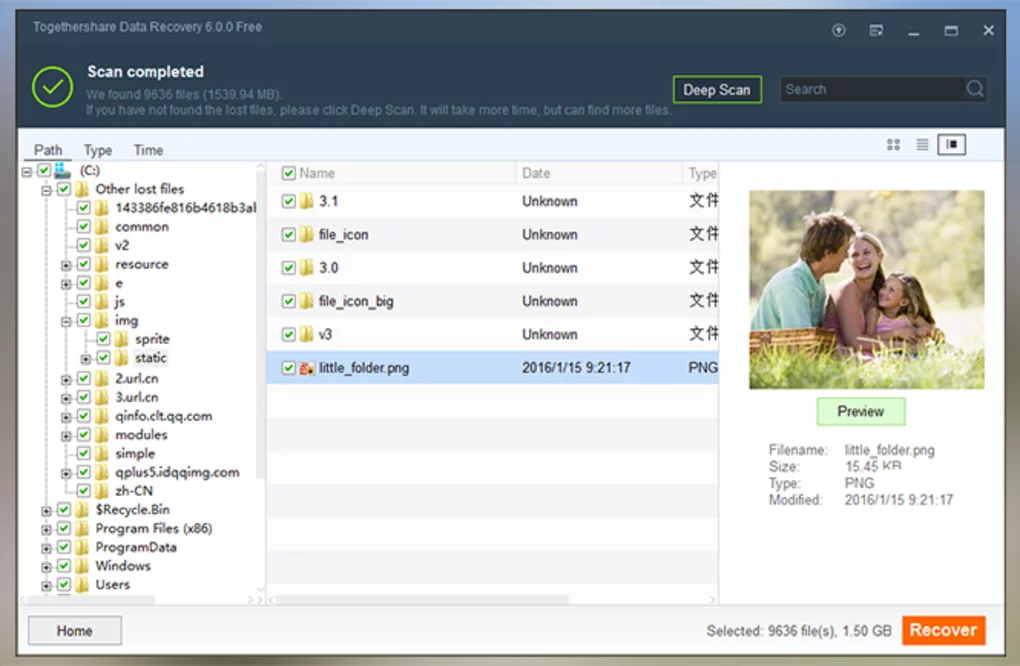
Task: Click the upgrade arrow icon in title bar
Action: 839,31
